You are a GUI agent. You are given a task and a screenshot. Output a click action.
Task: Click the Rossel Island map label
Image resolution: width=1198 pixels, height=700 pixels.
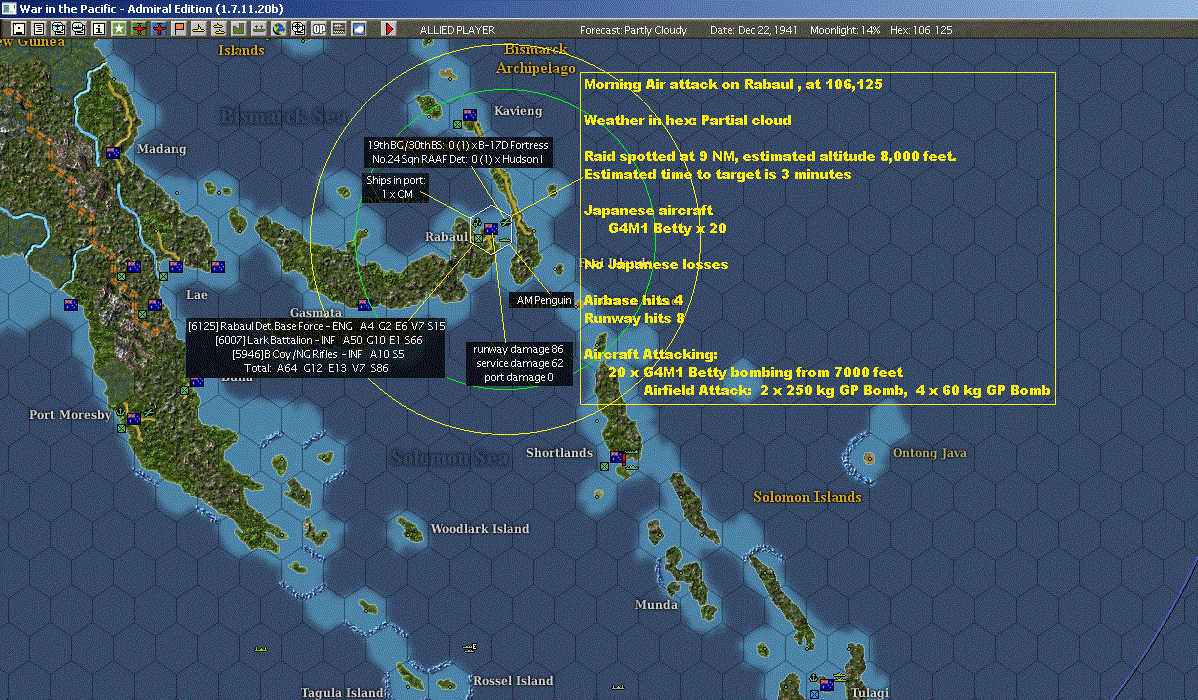pos(513,681)
